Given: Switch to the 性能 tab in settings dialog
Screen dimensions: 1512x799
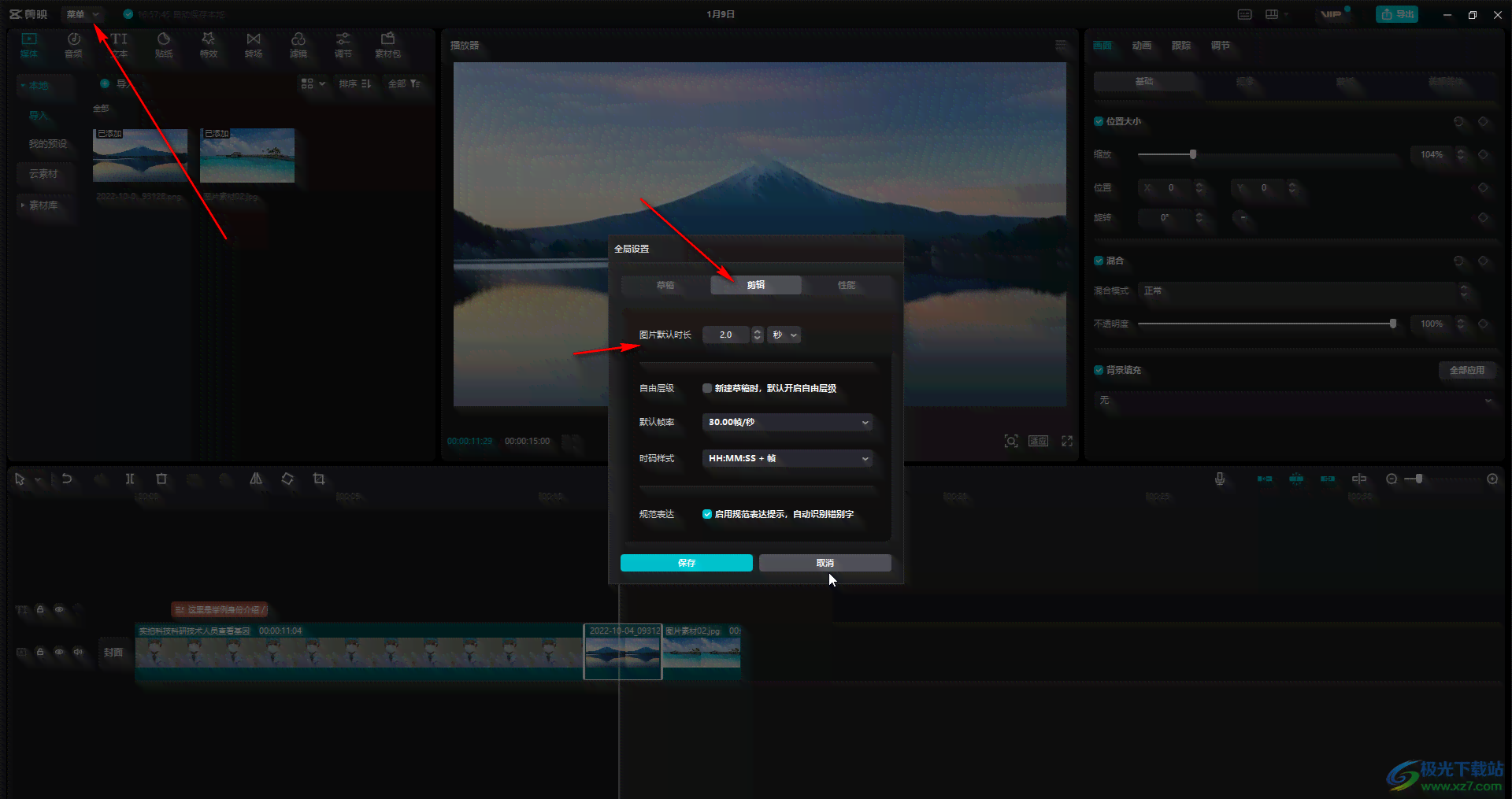Looking at the screenshot, I should click(847, 285).
